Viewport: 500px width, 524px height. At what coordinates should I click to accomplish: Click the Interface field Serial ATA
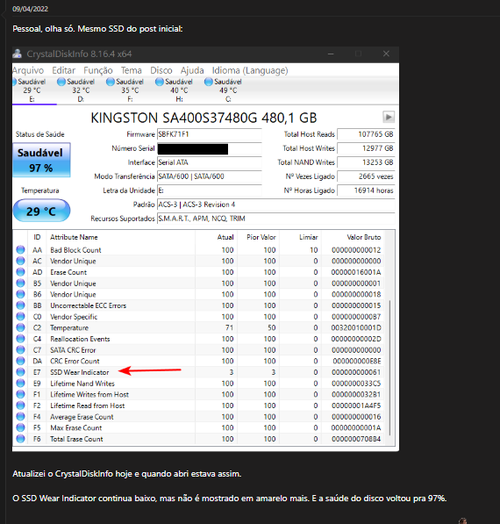click(209, 162)
